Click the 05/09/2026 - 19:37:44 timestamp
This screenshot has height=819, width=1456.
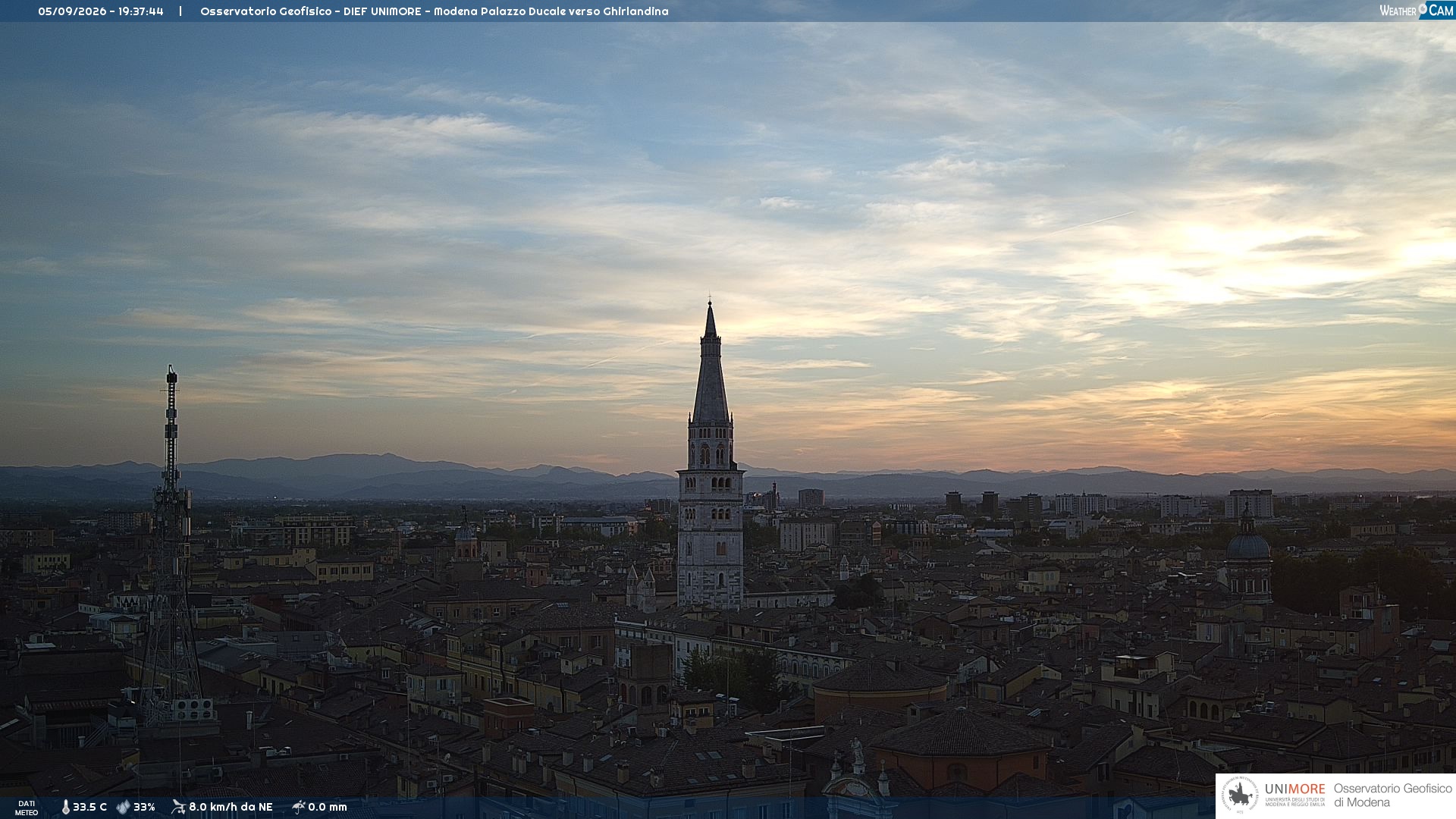coord(101,11)
